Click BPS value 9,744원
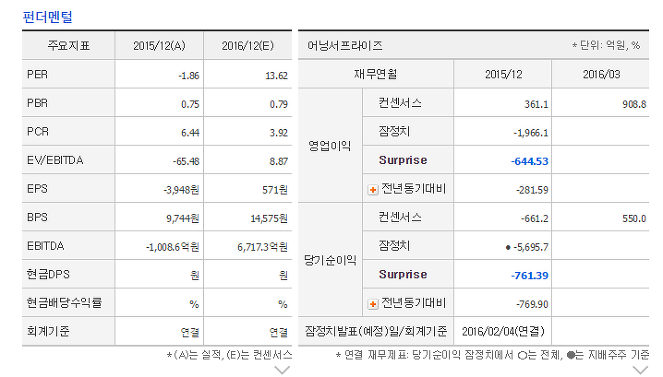The width and height of the screenshot is (663, 377). 183,219
